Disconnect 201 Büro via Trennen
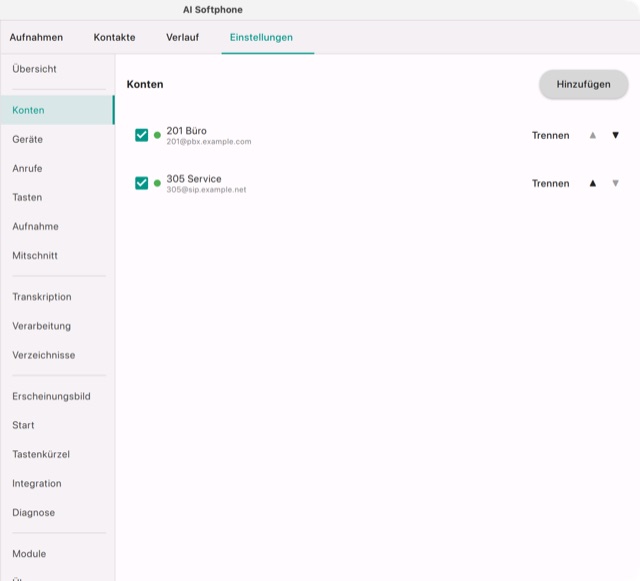The image size is (640, 581). [550, 136]
